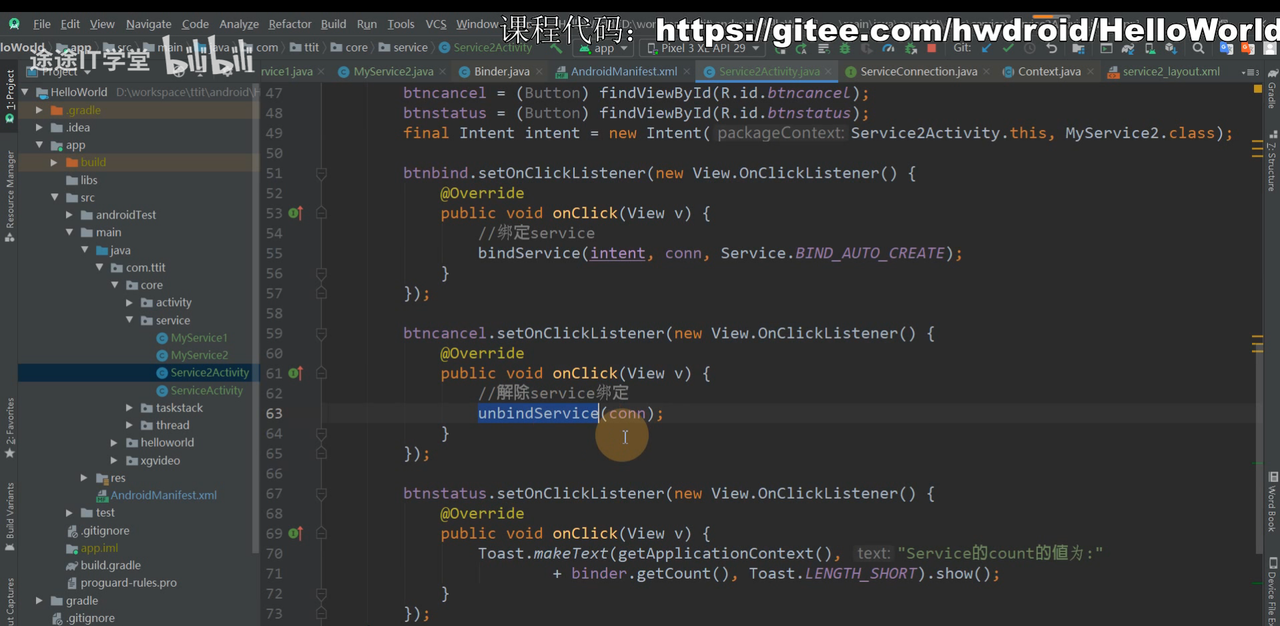This screenshot has height=626, width=1280.
Task: Open the Build Variants tool window
Action: (10, 517)
